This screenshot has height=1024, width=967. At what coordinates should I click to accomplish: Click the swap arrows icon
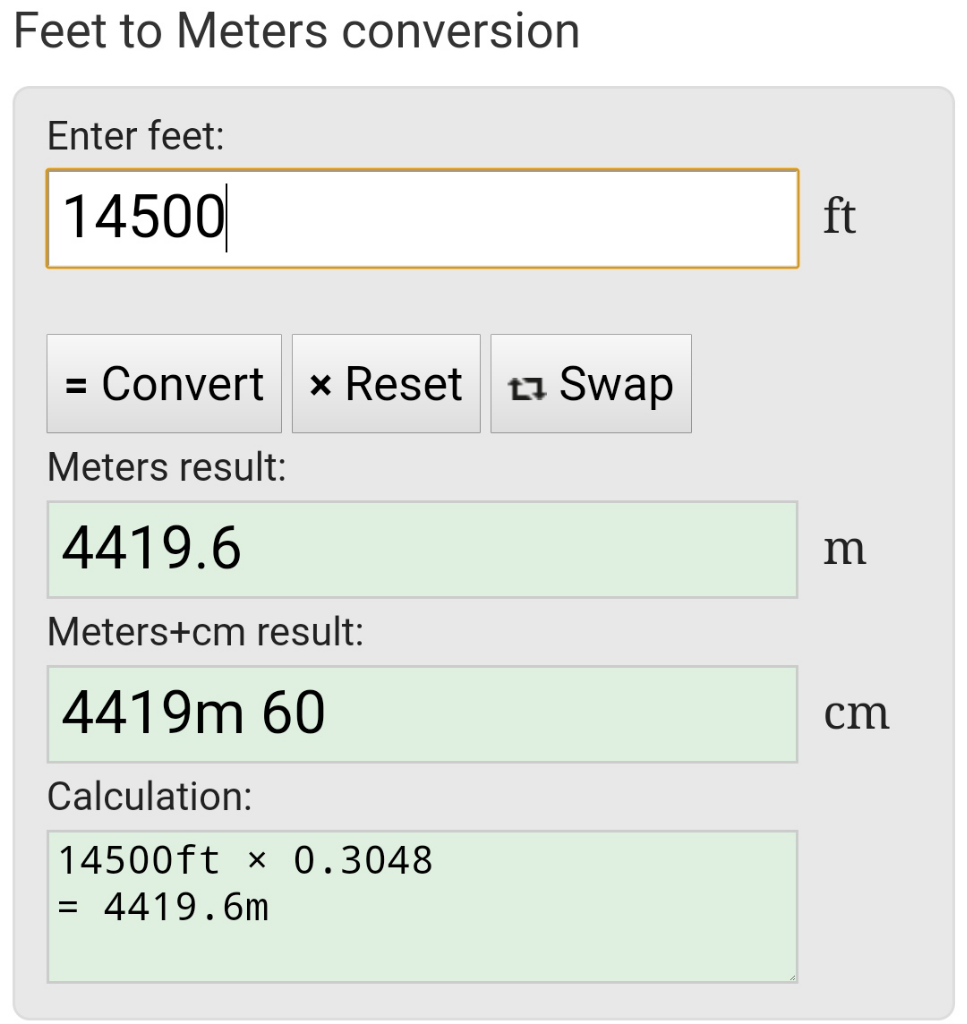(x=526, y=388)
